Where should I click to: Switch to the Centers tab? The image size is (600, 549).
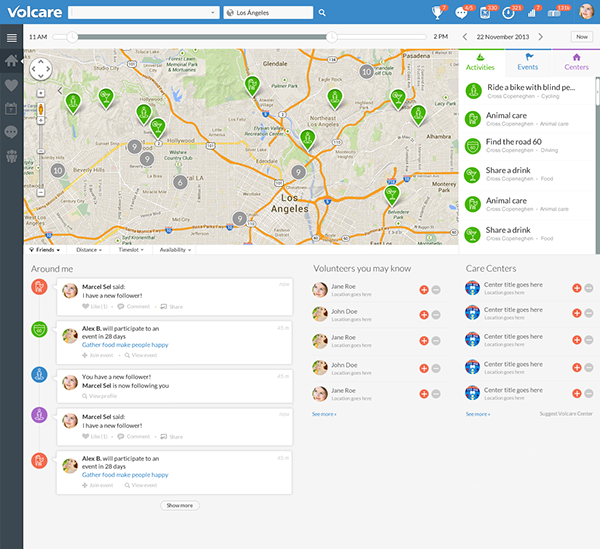pos(576,62)
